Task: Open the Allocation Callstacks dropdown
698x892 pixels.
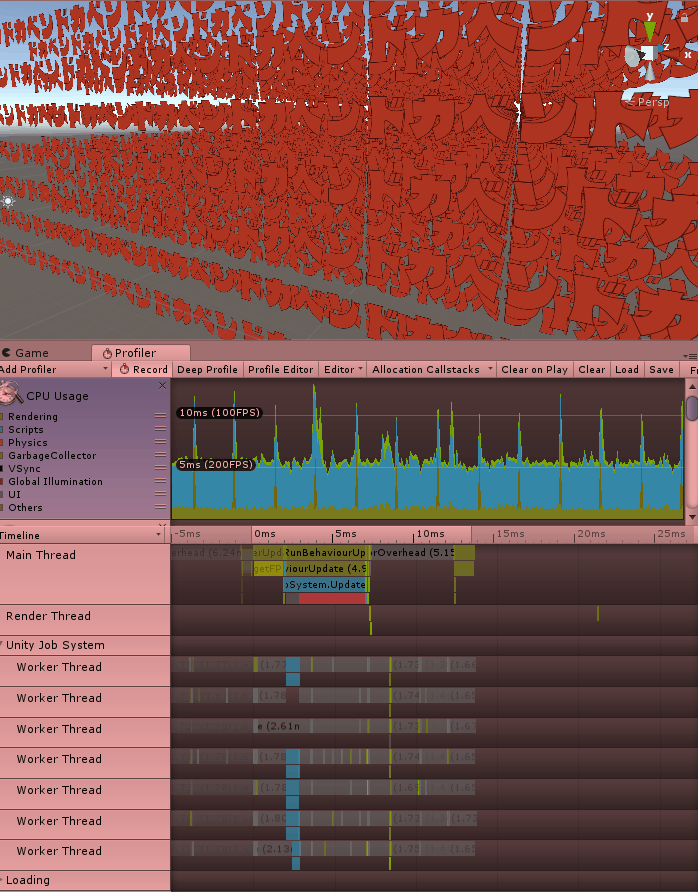Action: coord(432,369)
